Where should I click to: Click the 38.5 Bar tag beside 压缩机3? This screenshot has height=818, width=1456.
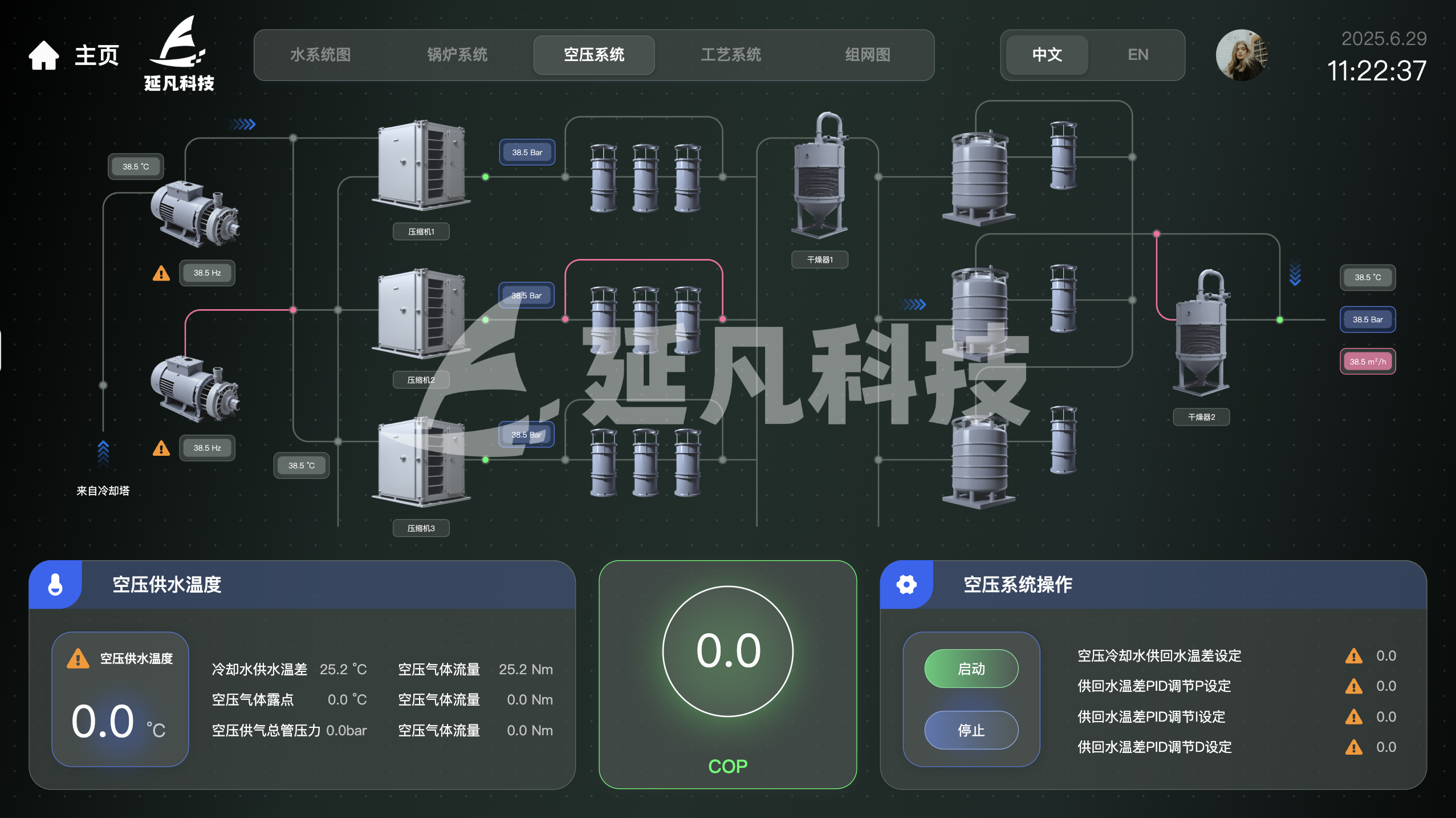[526, 435]
